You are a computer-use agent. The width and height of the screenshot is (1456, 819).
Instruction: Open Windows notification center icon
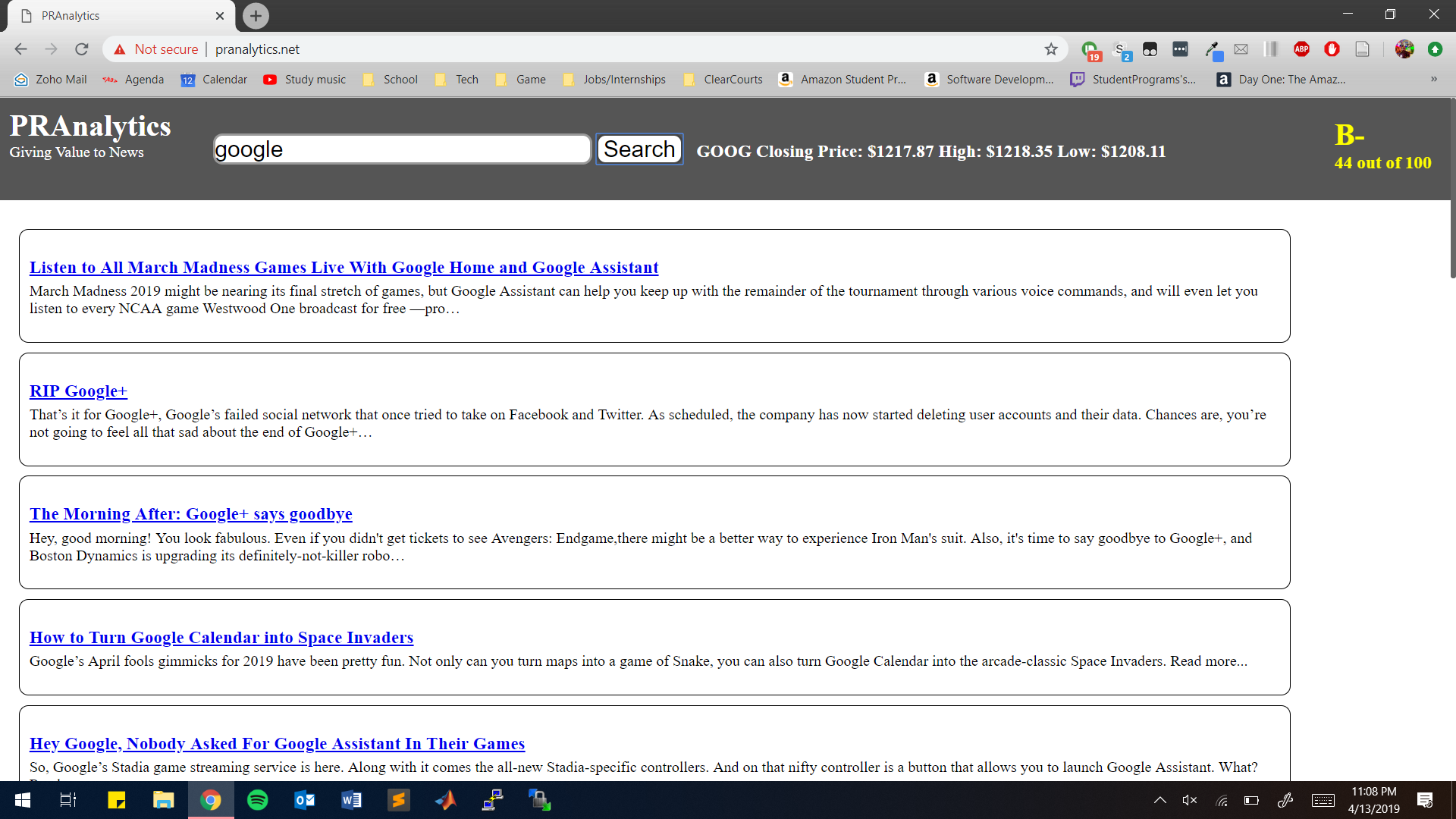tap(1425, 800)
